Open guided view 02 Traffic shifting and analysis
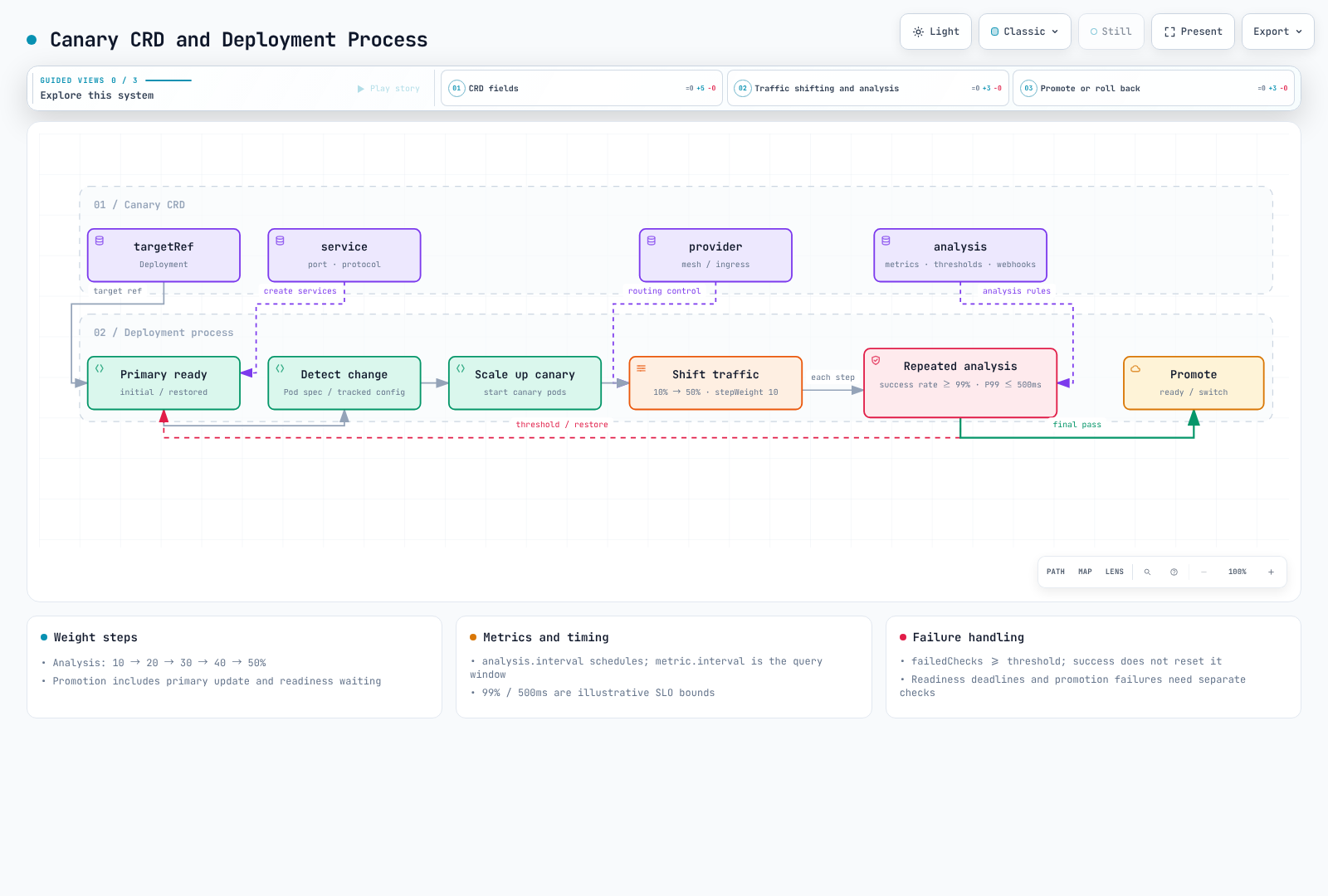The image size is (1328, 896). pyautogui.click(x=867, y=88)
